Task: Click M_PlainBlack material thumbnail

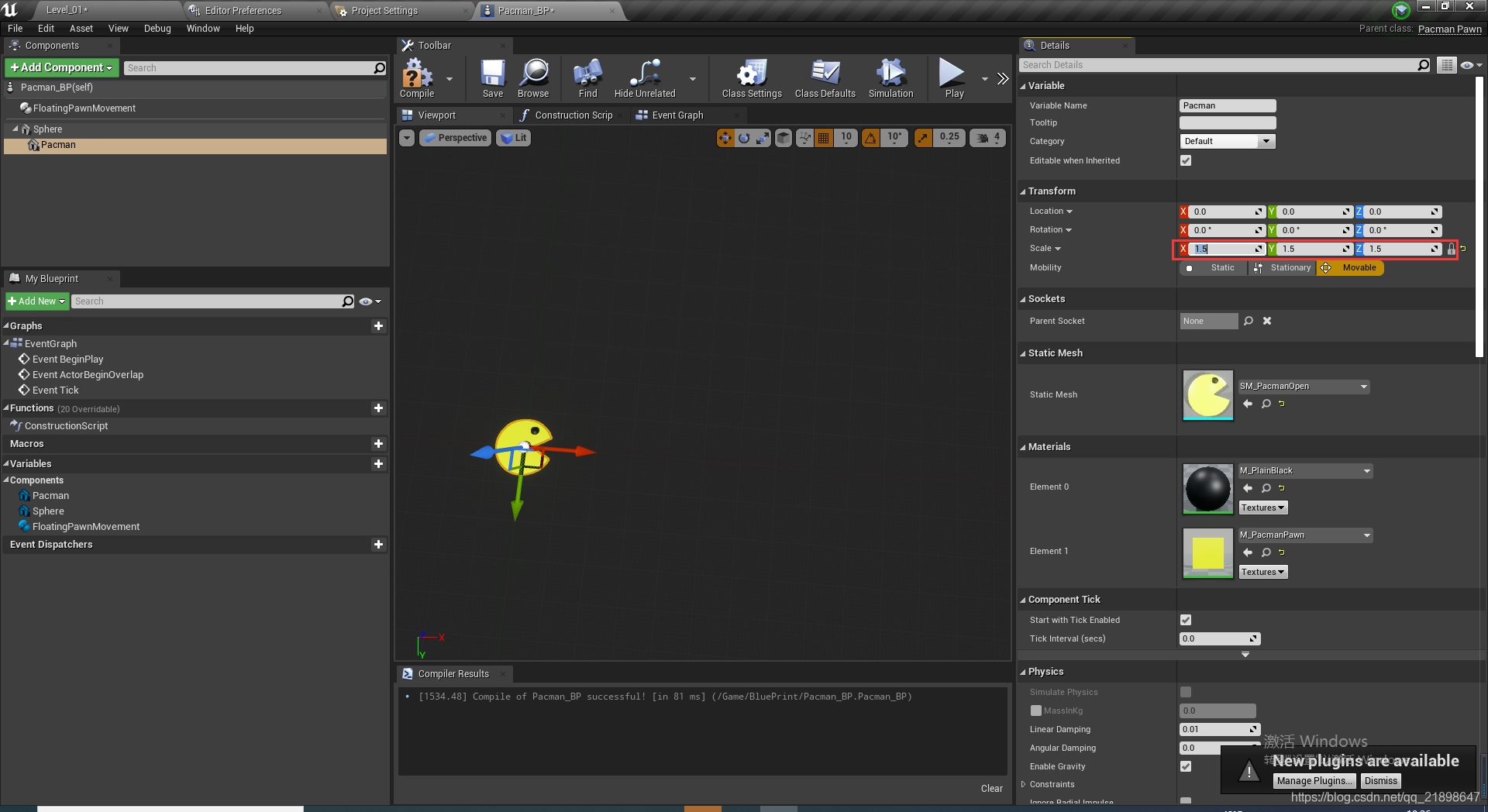Action: pyautogui.click(x=1207, y=489)
